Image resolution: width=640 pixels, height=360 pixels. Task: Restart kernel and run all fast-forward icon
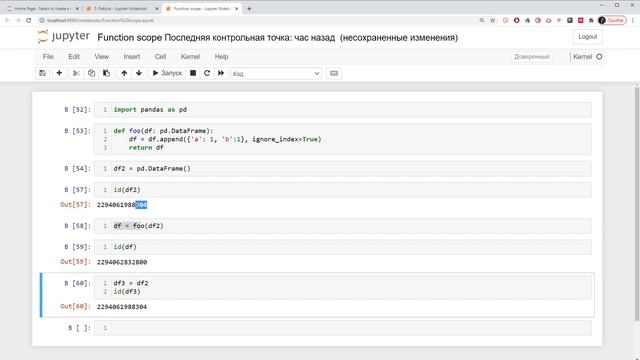pos(221,73)
